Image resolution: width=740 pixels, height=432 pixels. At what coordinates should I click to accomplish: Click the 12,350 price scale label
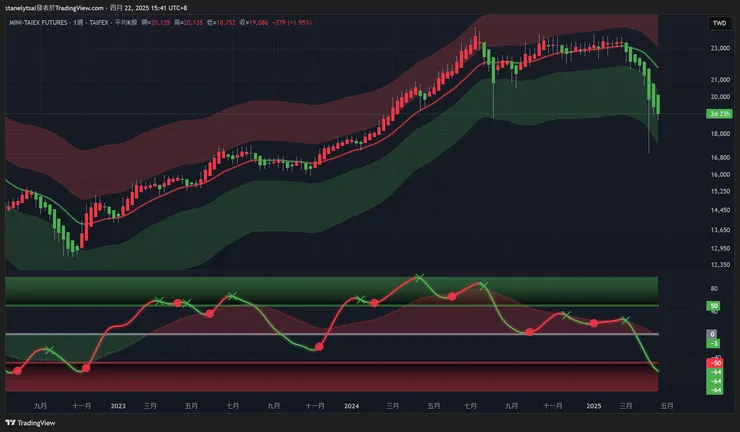[720, 265]
